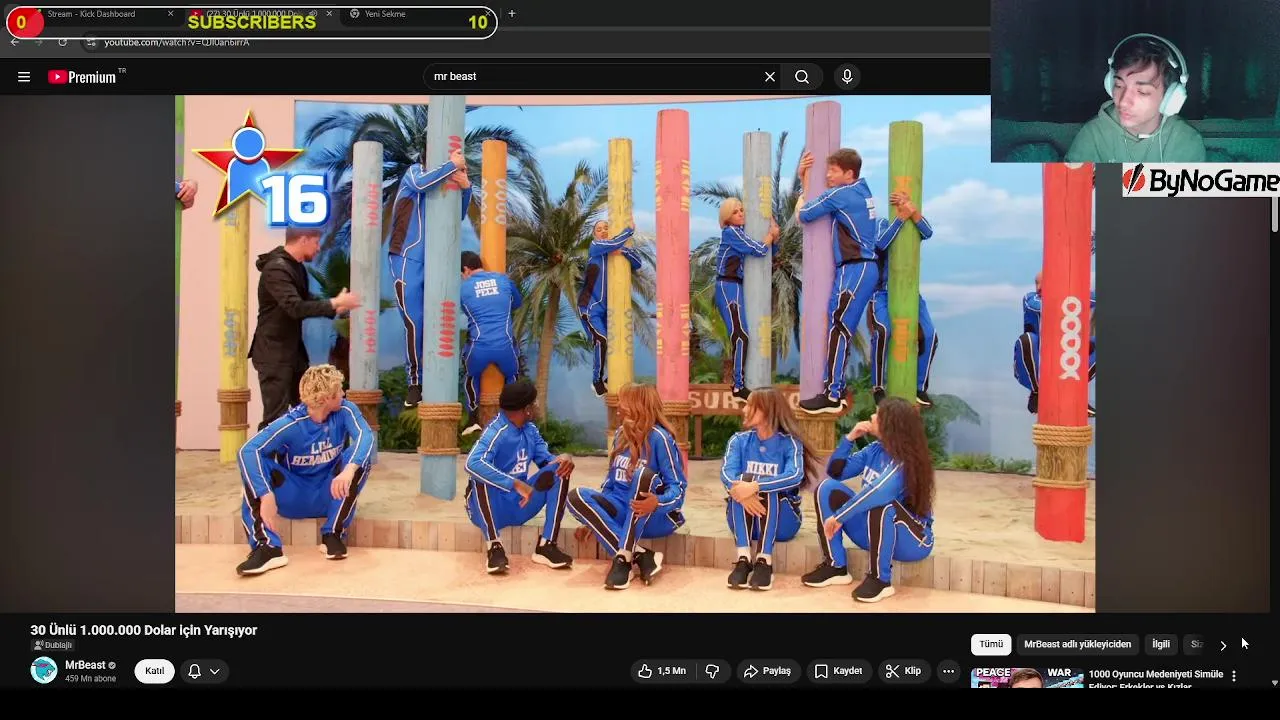The image size is (1280, 720).
Task: Select the Tümü filter chip
Action: [991, 645]
